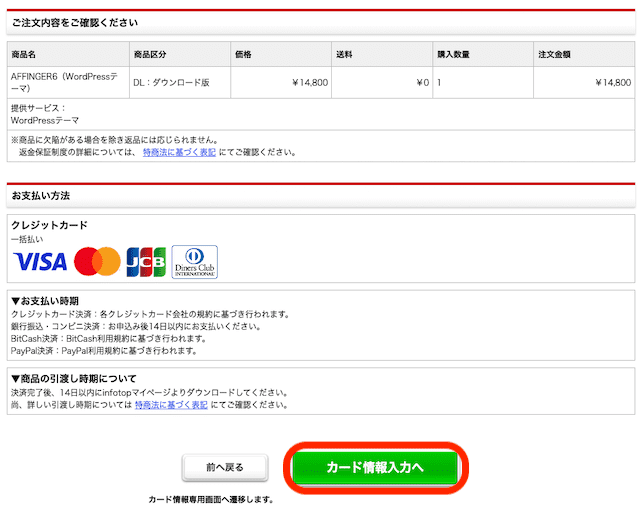Screen dimensions: 640x510
Task: Click the 決済完了後、14日以内 download notice
Action: [x=150, y=392]
